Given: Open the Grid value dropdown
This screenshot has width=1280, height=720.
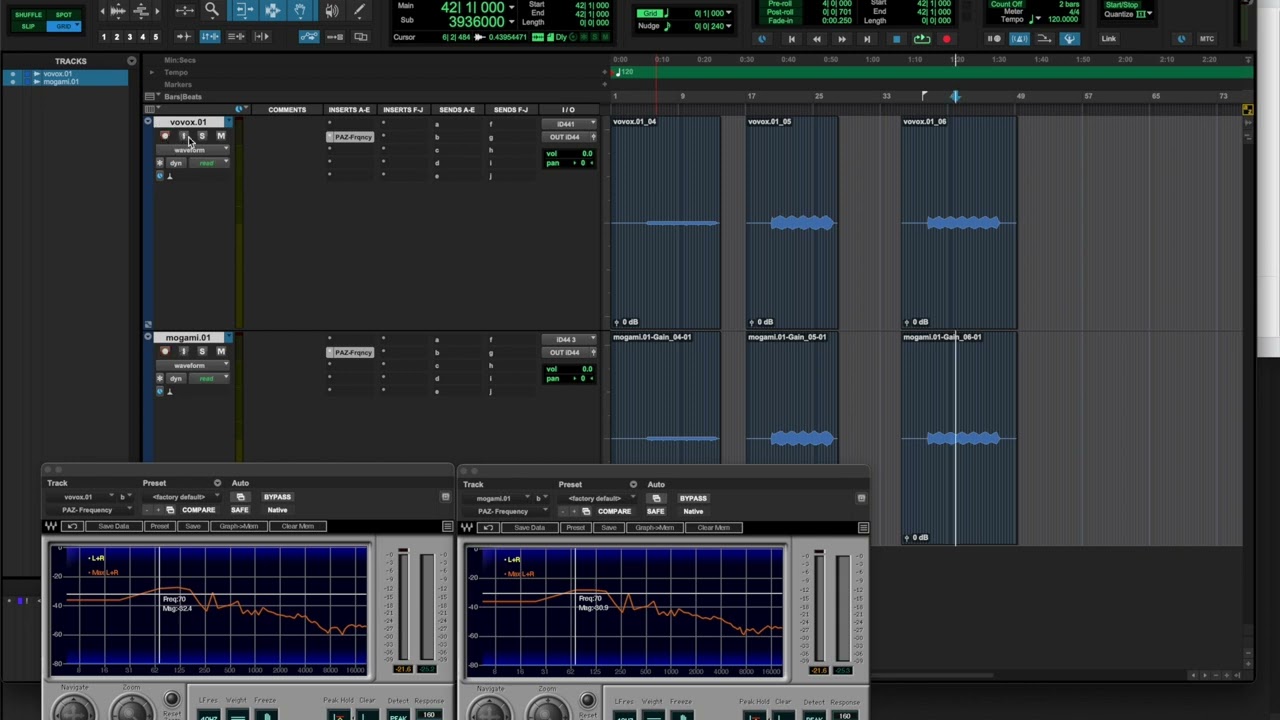Looking at the screenshot, I should [728, 13].
